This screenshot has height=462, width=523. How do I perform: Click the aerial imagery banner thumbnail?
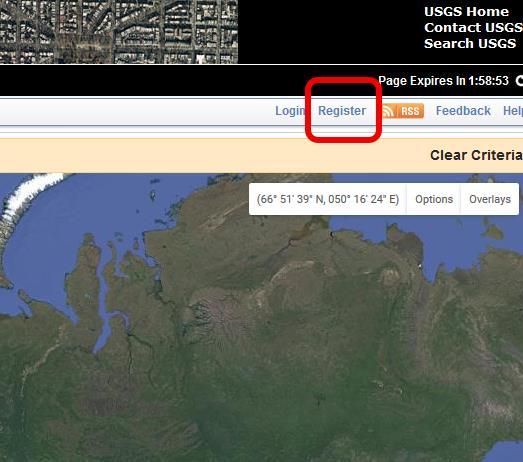[x=119, y=32]
